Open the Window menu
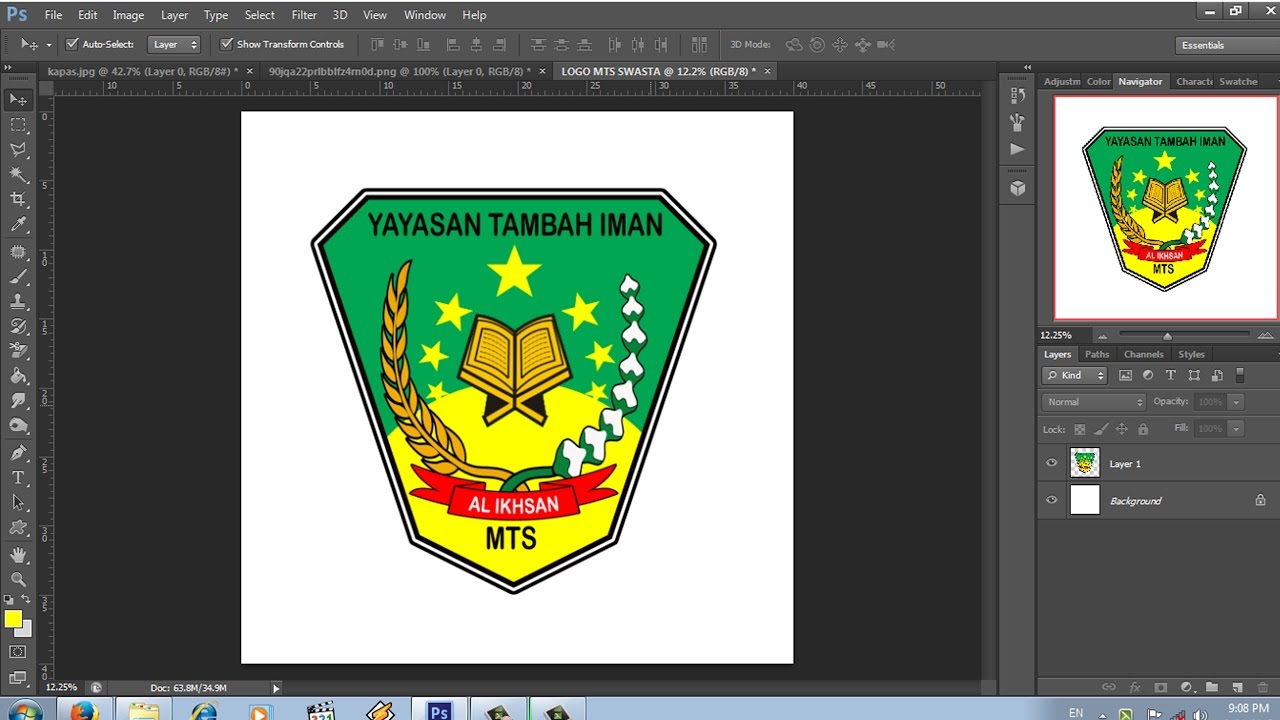 (425, 15)
